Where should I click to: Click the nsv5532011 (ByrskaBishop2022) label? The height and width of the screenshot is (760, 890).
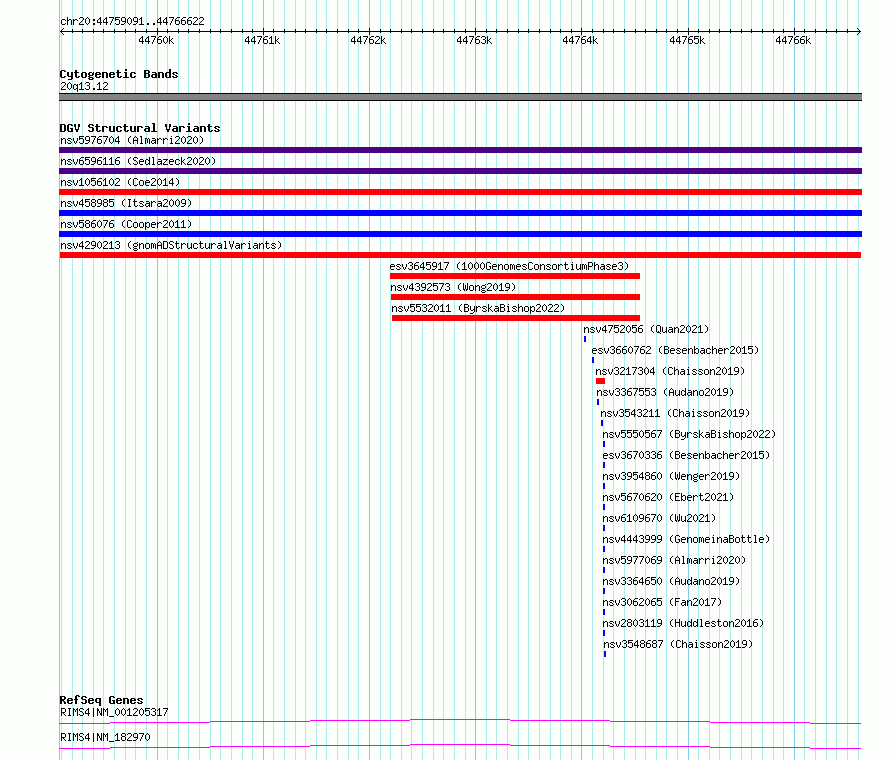478,308
